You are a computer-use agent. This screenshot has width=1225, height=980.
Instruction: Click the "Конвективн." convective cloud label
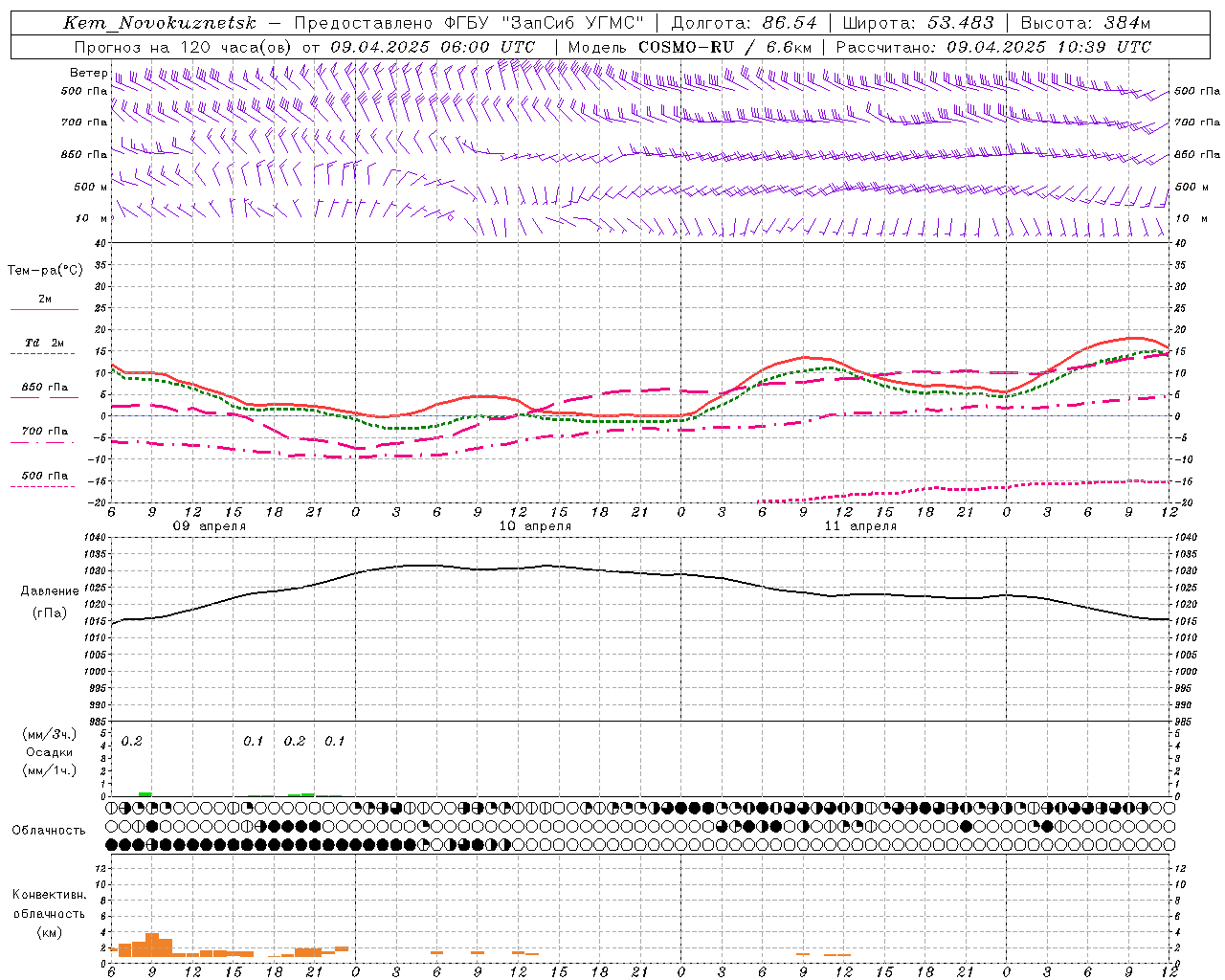[x=49, y=895]
